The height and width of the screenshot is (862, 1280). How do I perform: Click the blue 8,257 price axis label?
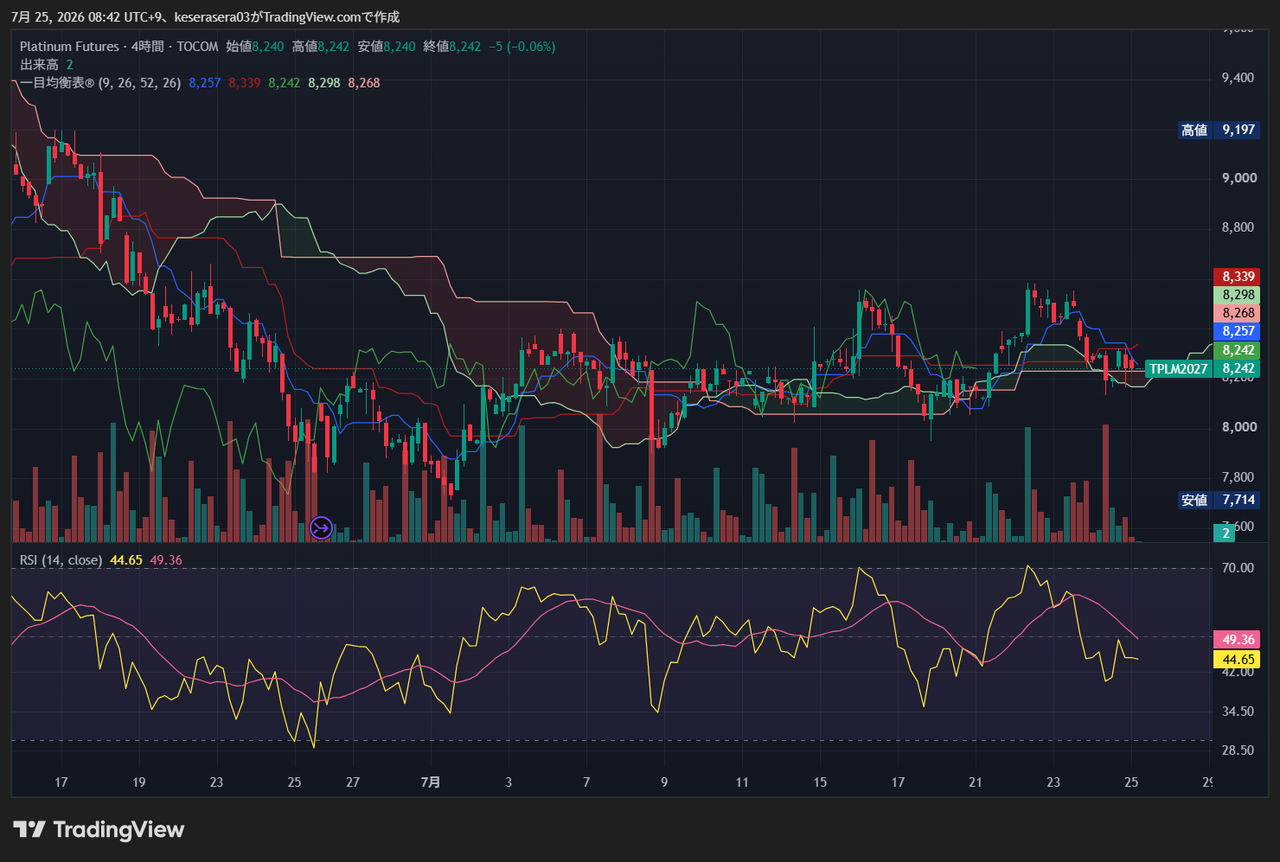pos(1236,331)
